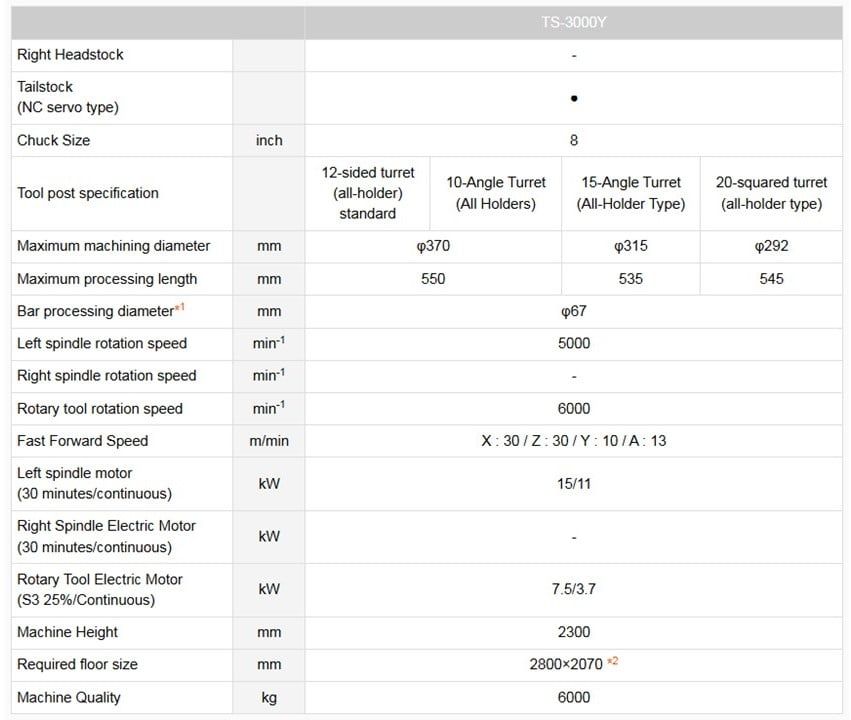Select the 10-Angle Turret cell

[496, 193]
